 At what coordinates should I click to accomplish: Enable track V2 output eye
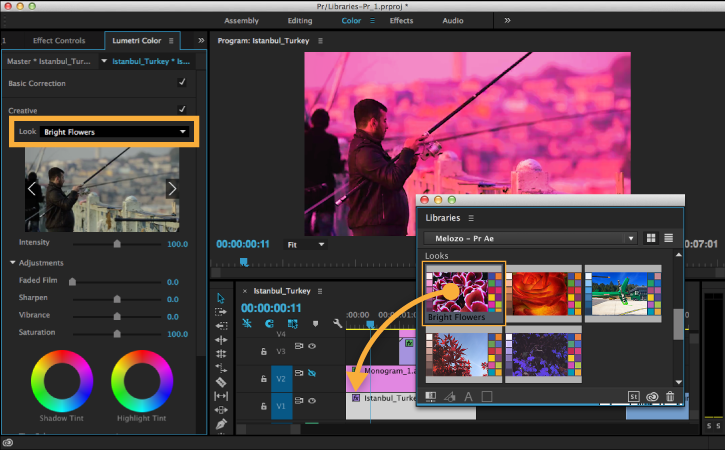[312, 373]
